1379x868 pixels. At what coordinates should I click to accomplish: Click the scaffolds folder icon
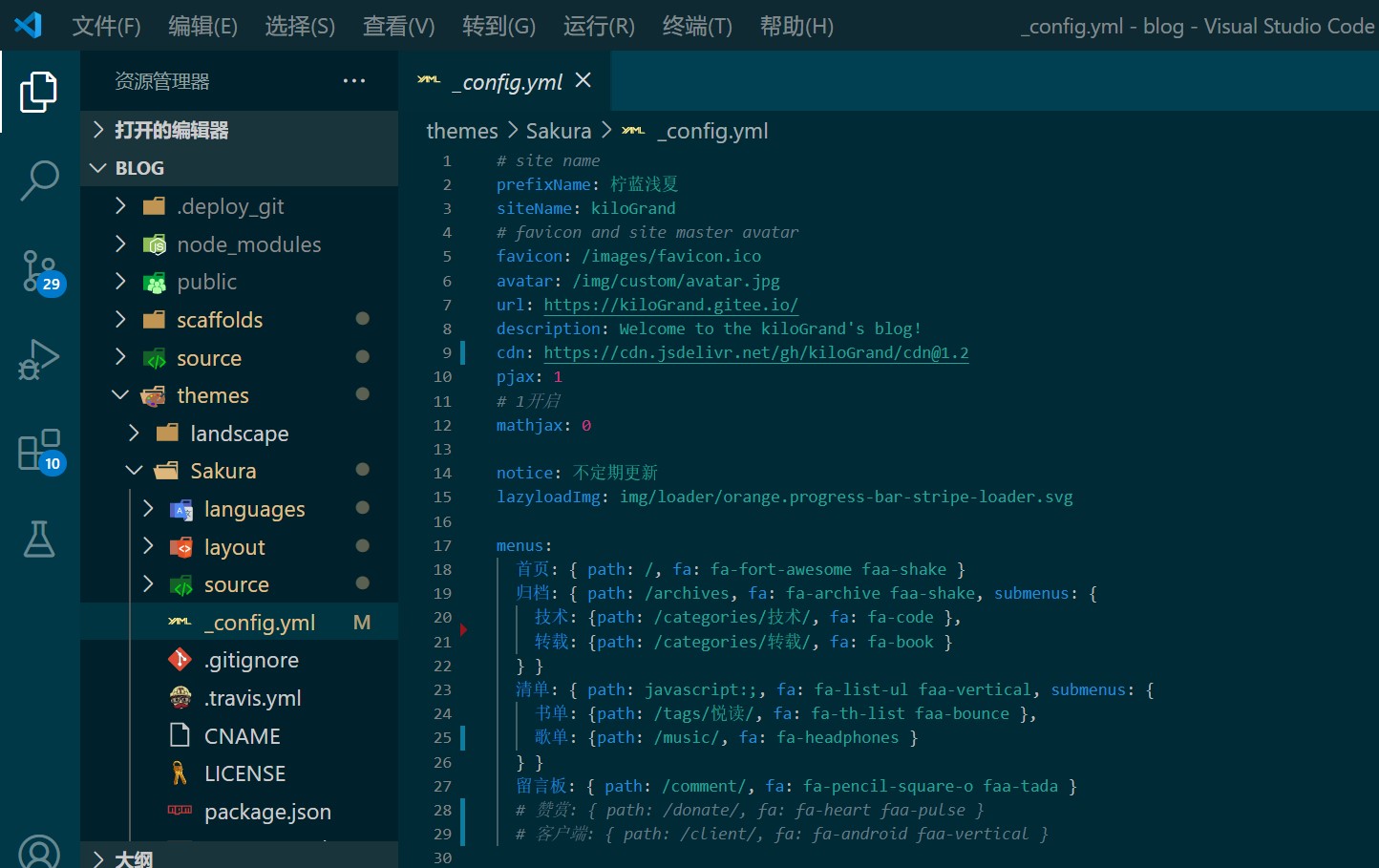155,320
